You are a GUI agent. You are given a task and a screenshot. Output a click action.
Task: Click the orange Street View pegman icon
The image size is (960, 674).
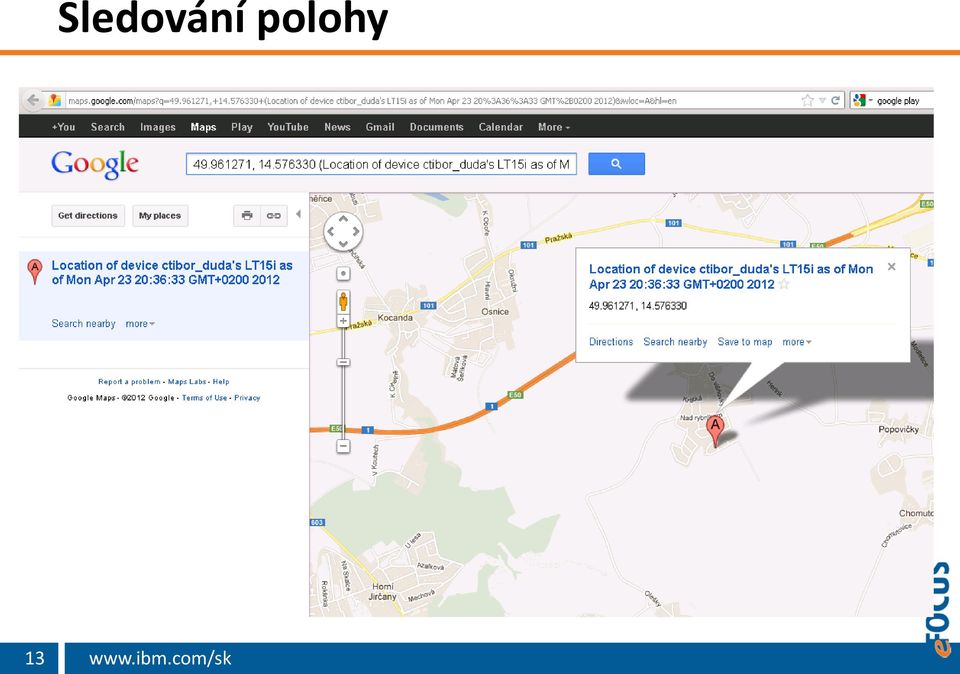tap(343, 302)
